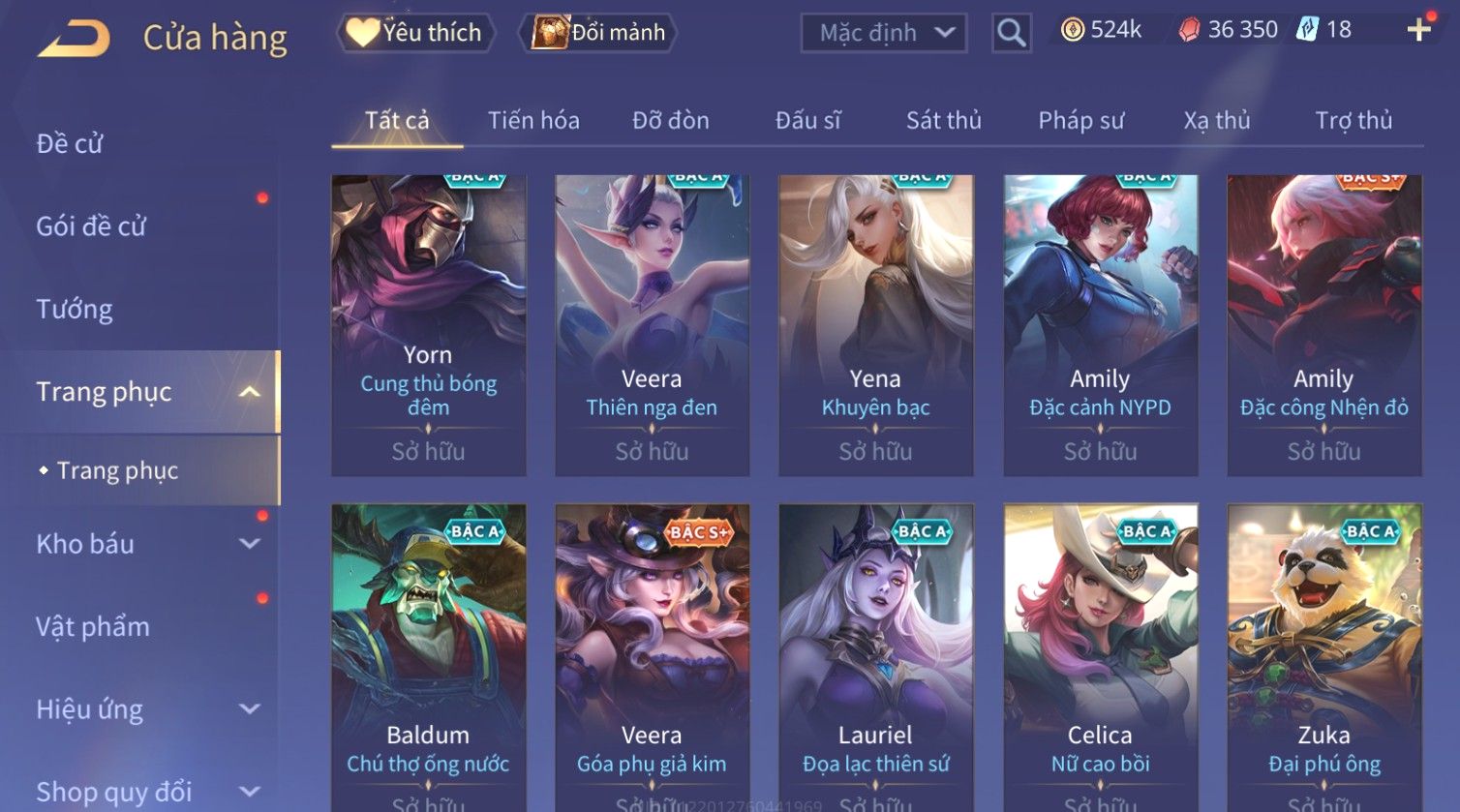The image size is (1460, 812).
Task: Open Vật phẩm sidebar item
Action: click(x=93, y=627)
